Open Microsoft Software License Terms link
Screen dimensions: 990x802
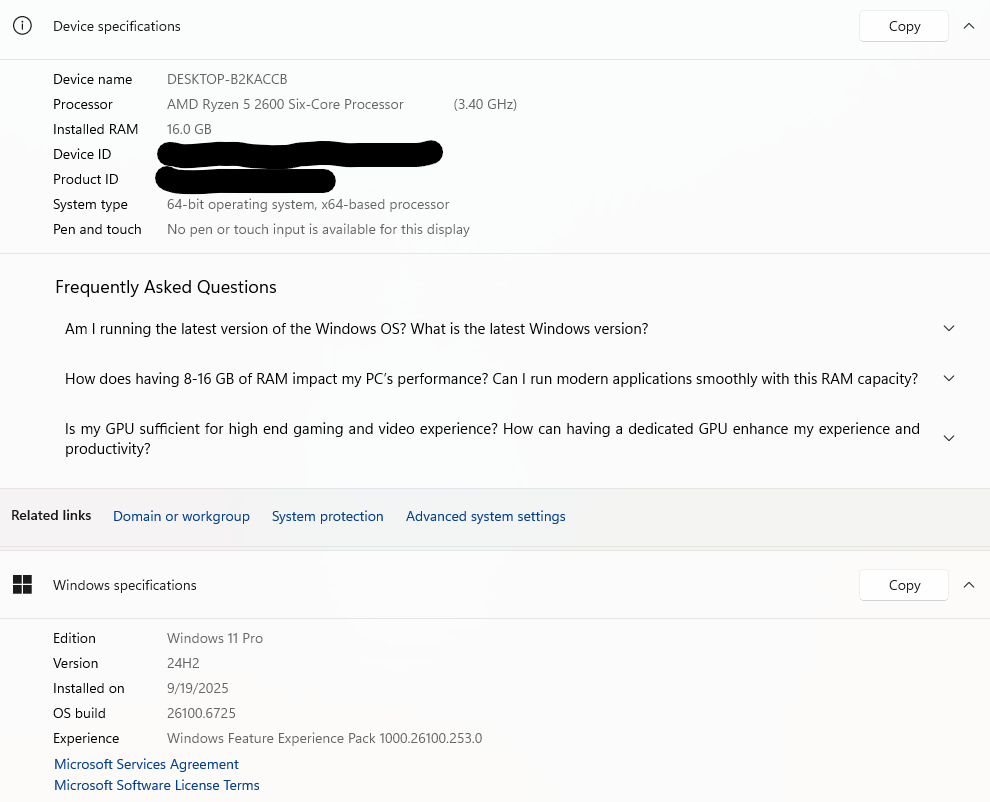(x=157, y=785)
